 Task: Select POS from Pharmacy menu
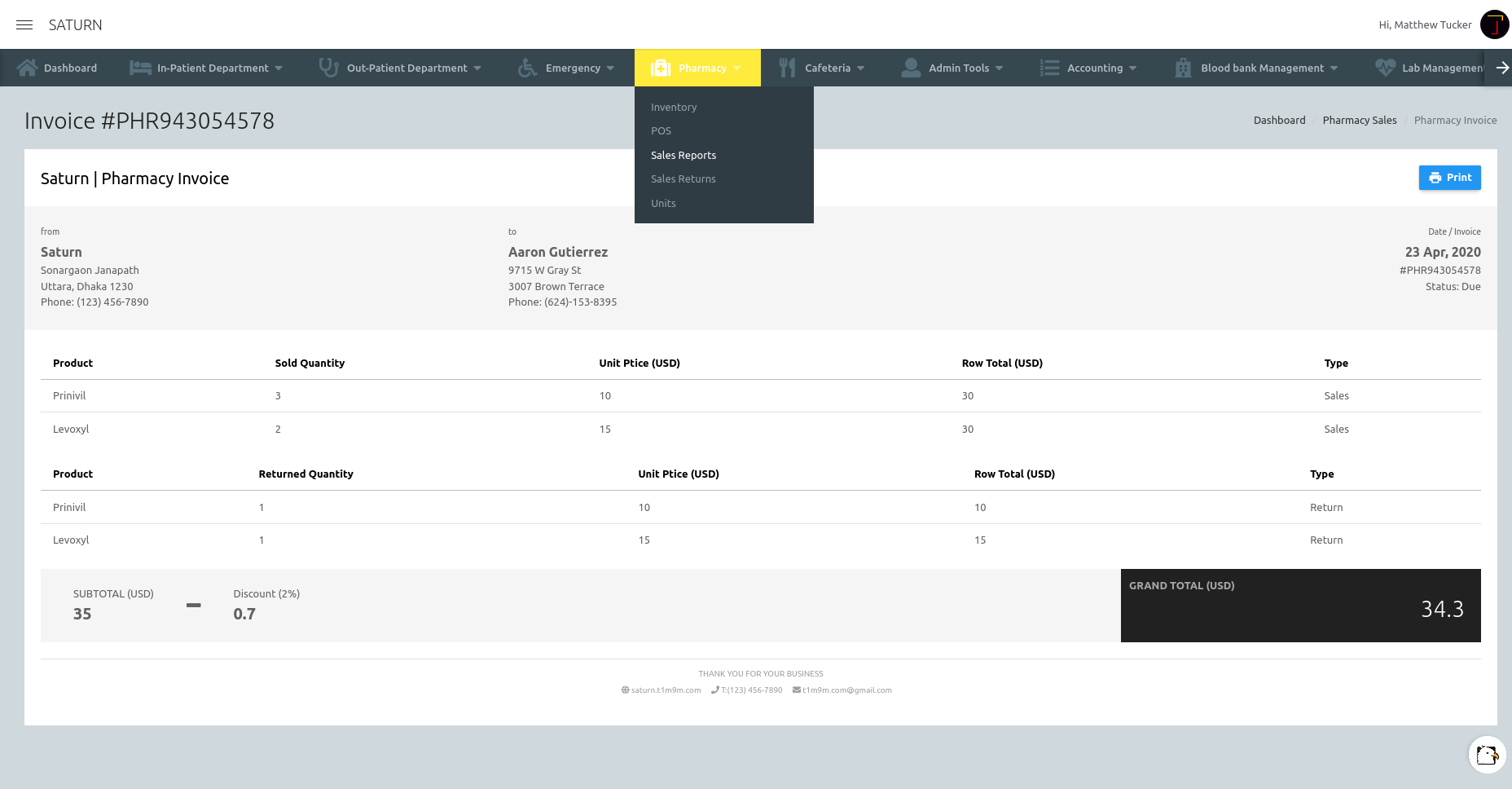[661, 130]
